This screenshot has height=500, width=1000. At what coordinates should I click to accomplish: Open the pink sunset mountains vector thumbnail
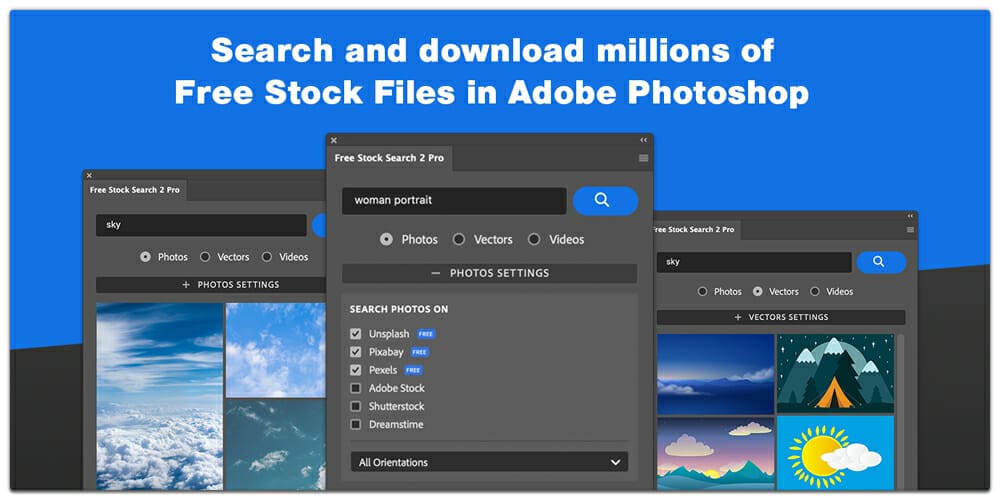coord(716,454)
